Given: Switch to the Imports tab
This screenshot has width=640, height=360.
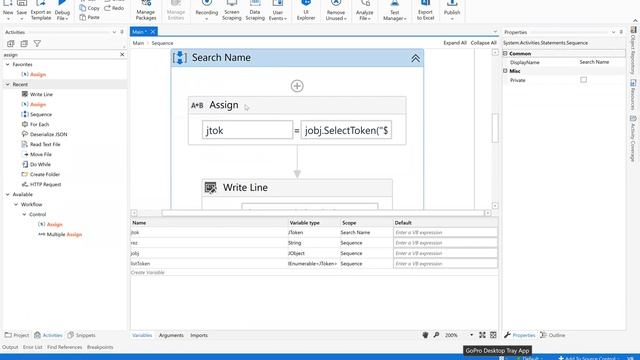Looking at the screenshot, I should pyautogui.click(x=199, y=335).
